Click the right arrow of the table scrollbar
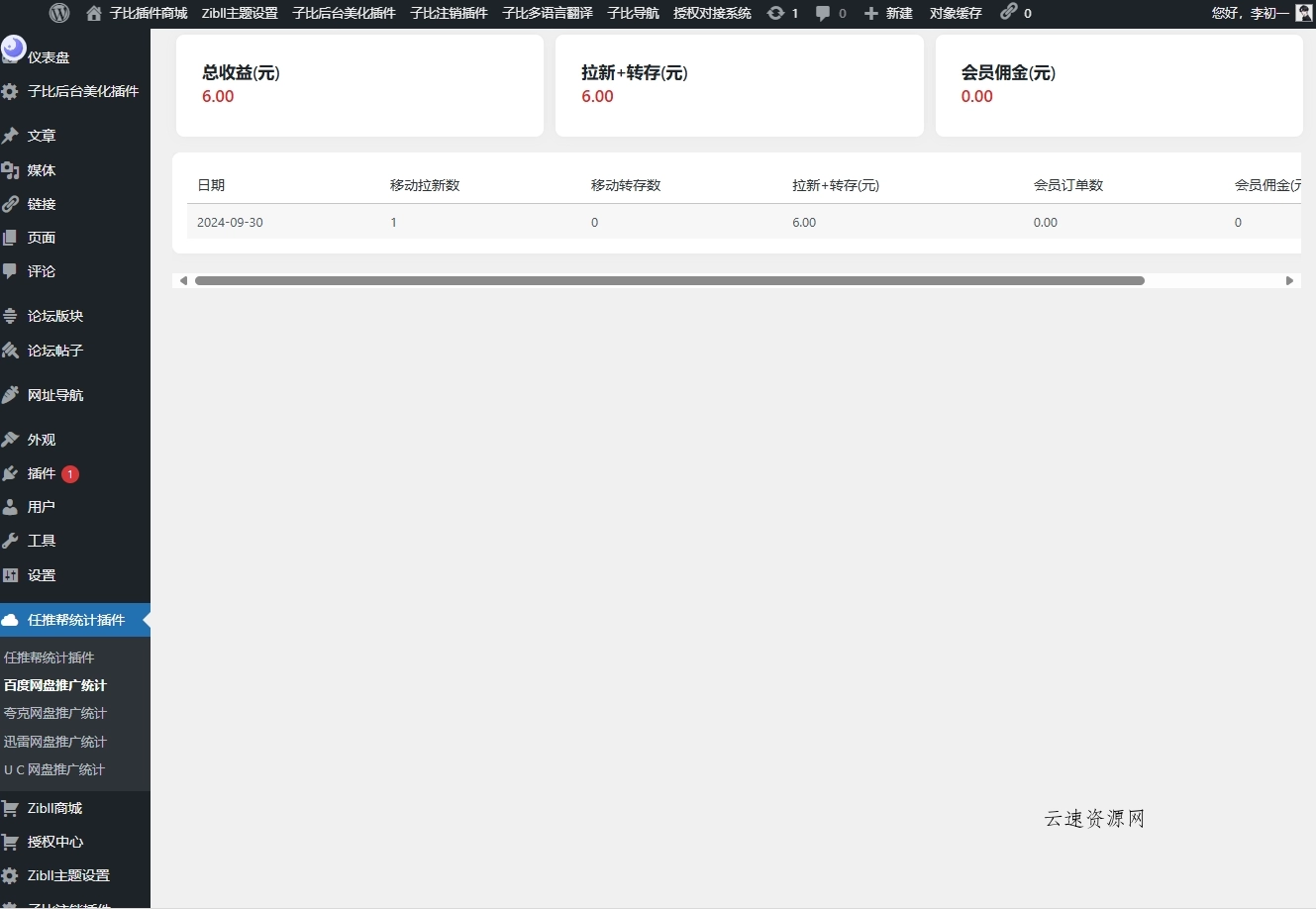The width and height of the screenshot is (1316, 909). pyautogui.click(x=1288, y=280)
